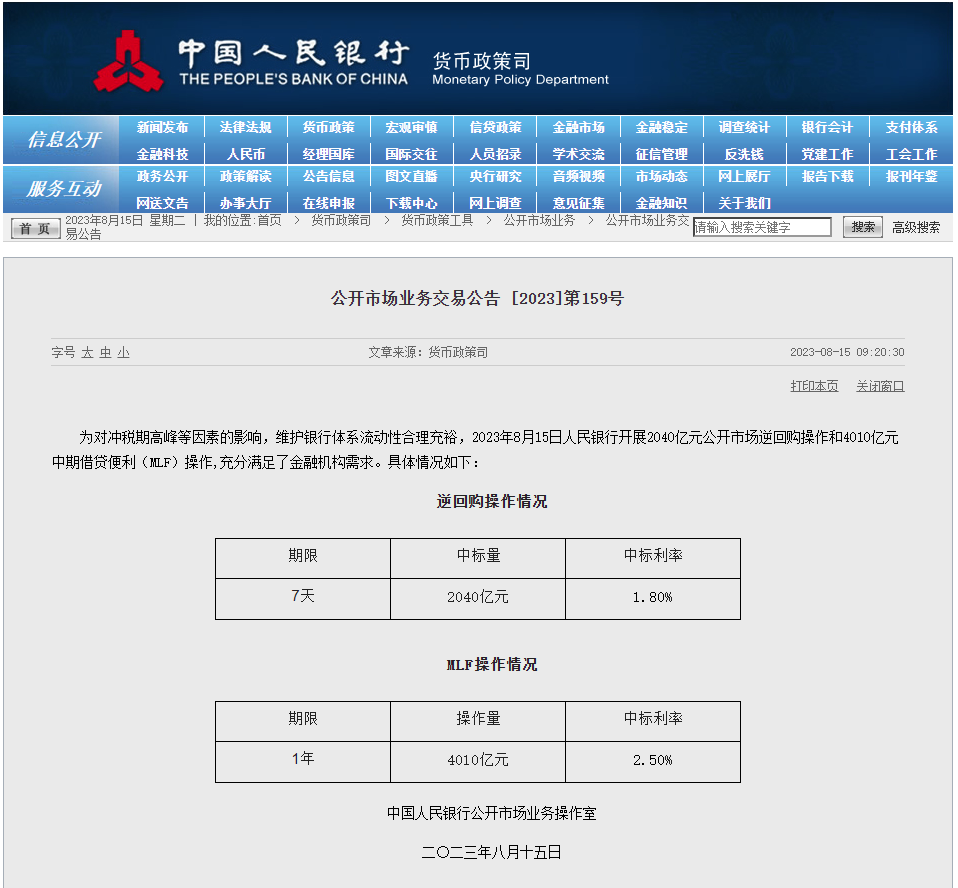Navigate to 货币政策工具 breadcrumb

pyautogui.click(x=437, y=220)
